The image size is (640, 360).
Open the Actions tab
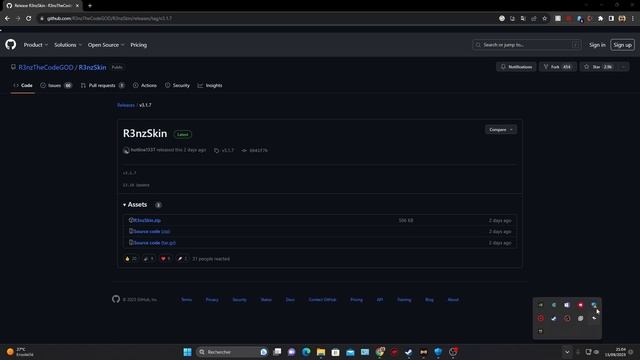click(145, 85)
